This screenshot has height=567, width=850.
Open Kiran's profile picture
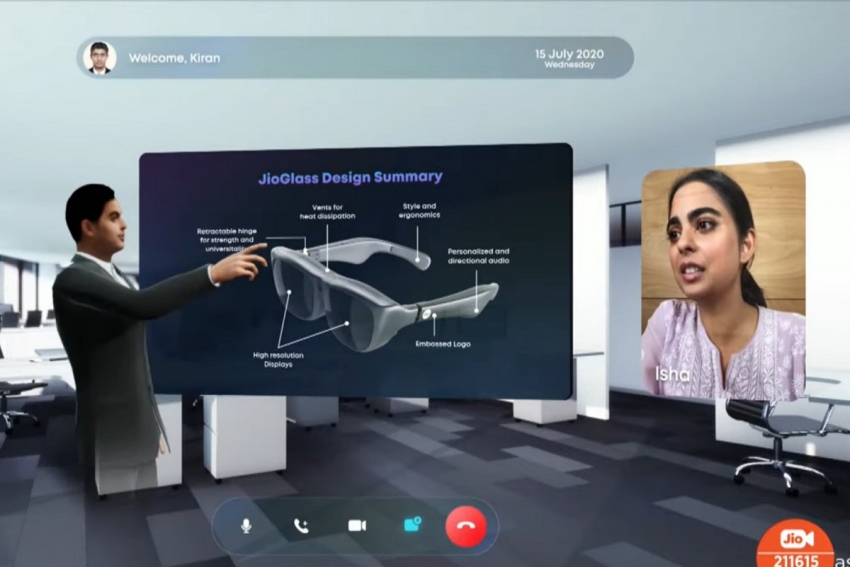[100, 57]
